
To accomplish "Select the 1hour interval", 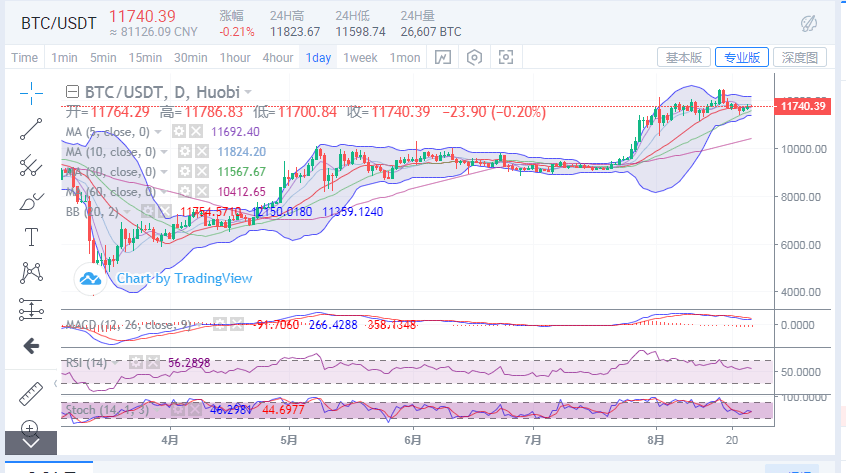I will point(235,58).
